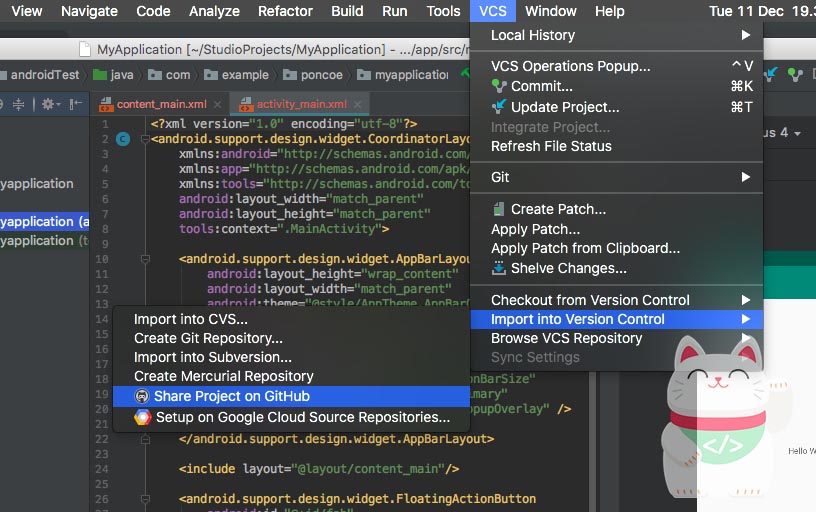Choose Import into CVS...
Viewport: 816px width, 512px height.
[291, 319]
